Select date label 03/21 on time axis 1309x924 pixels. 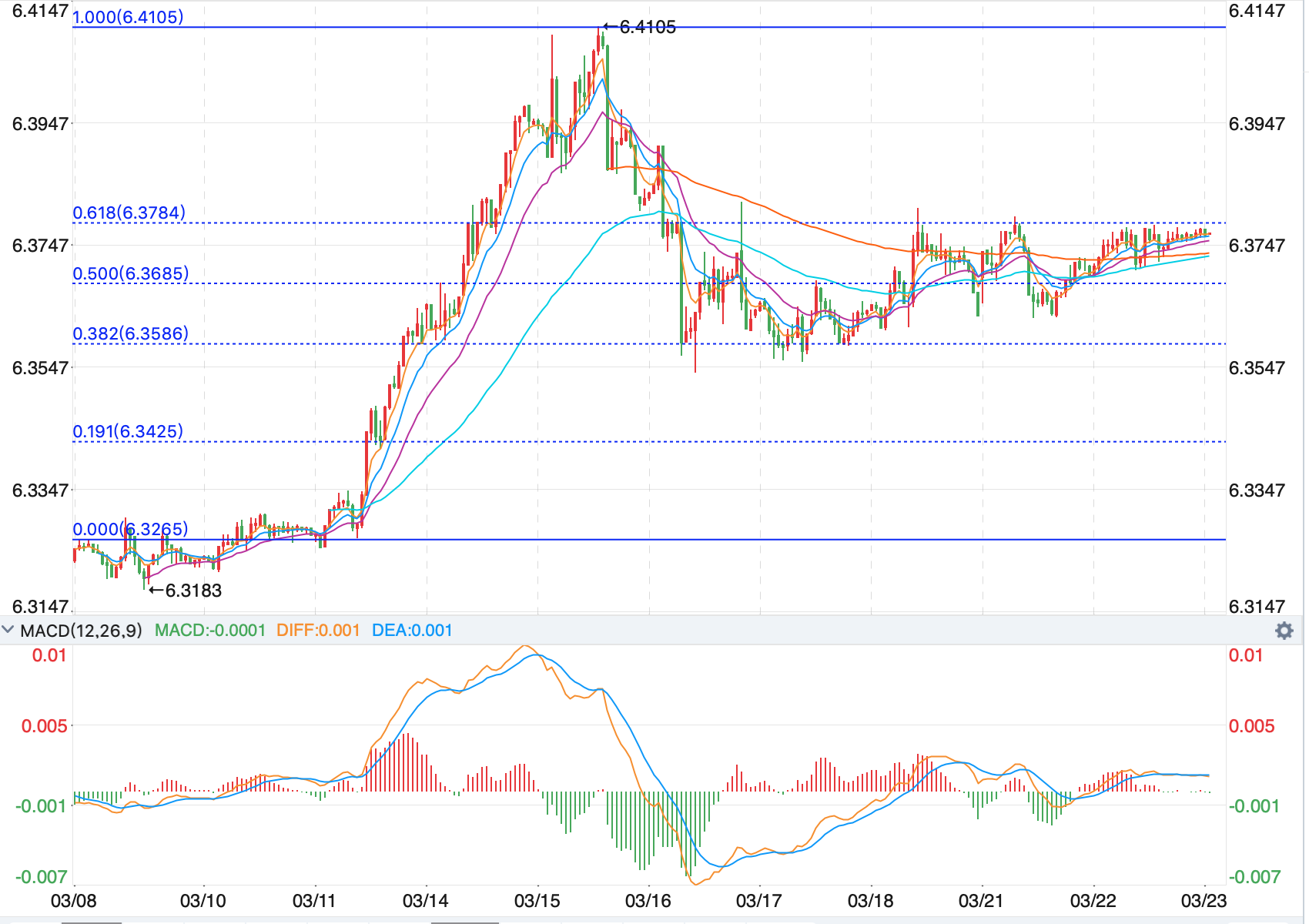pos(982,900)
